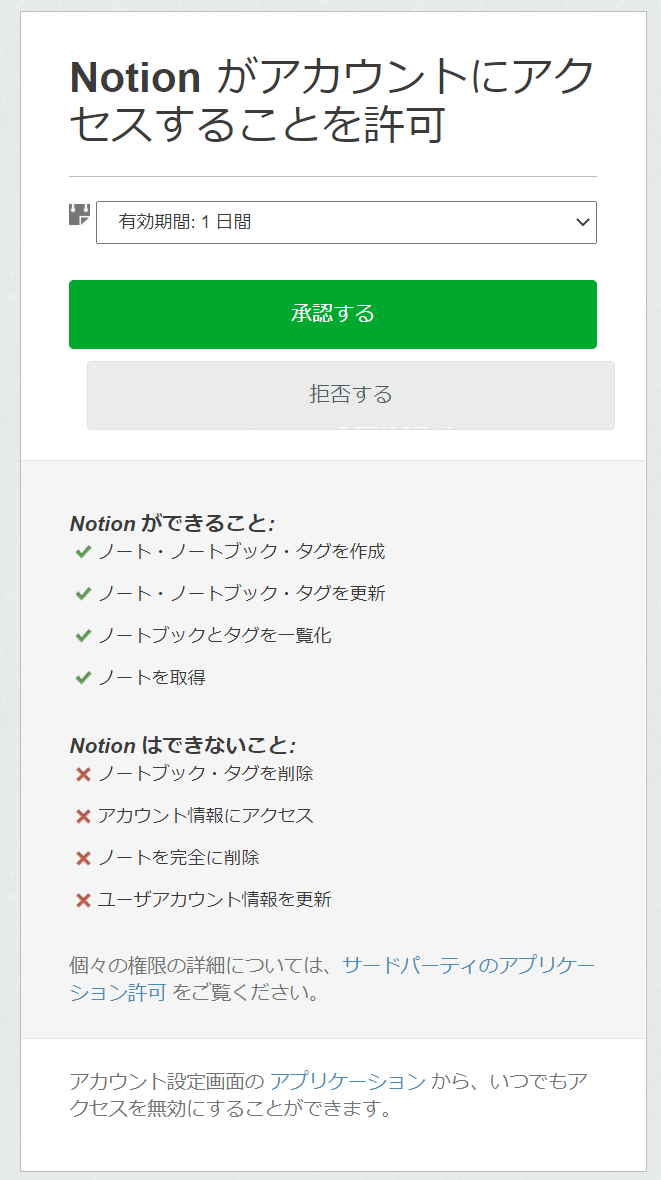This screenshot has width=661, height=1180.
Task: Click the gray 拒否する button
Action: click(x=351, y=395)
